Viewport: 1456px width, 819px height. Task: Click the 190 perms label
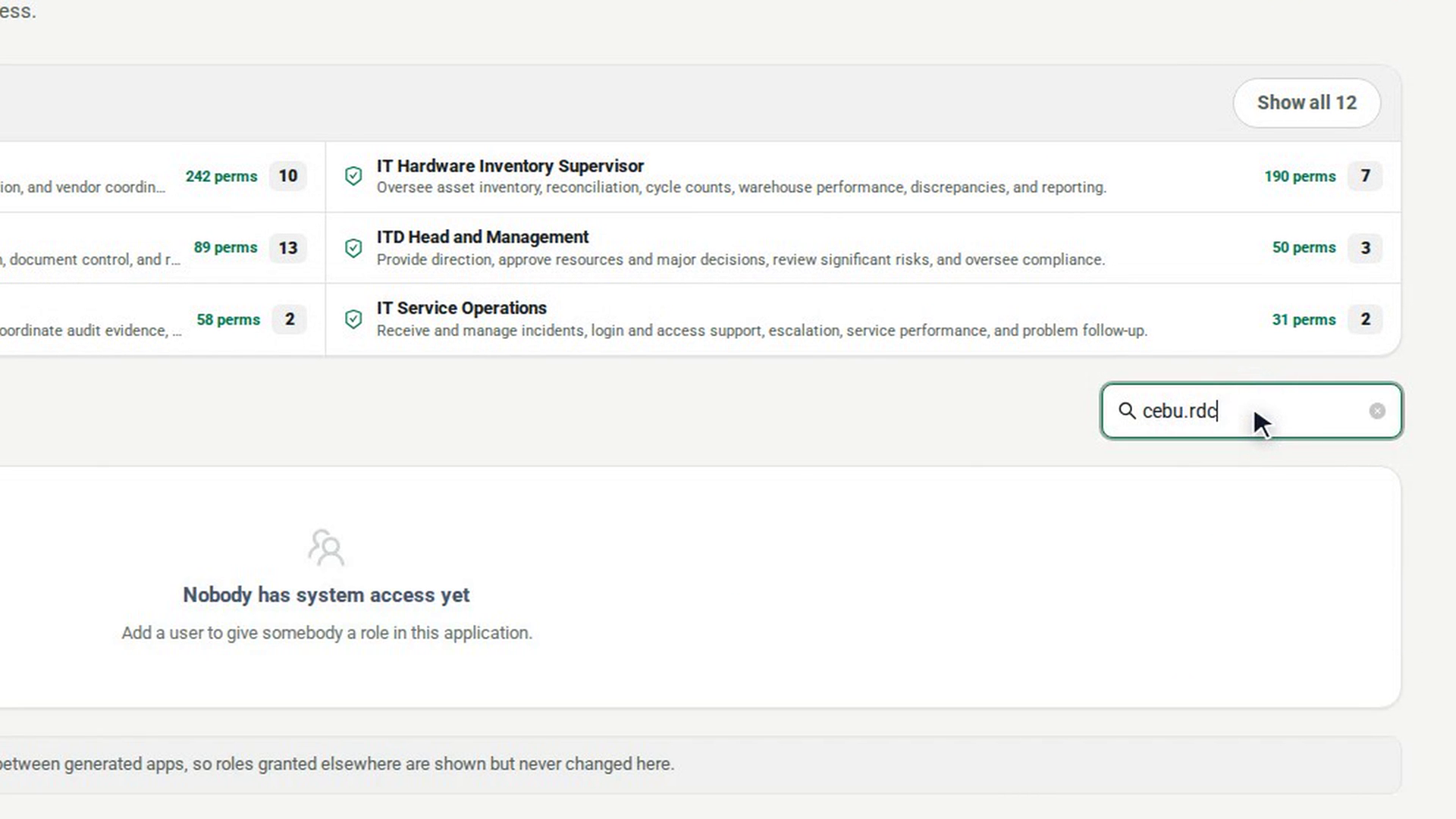pos(1300,176)
